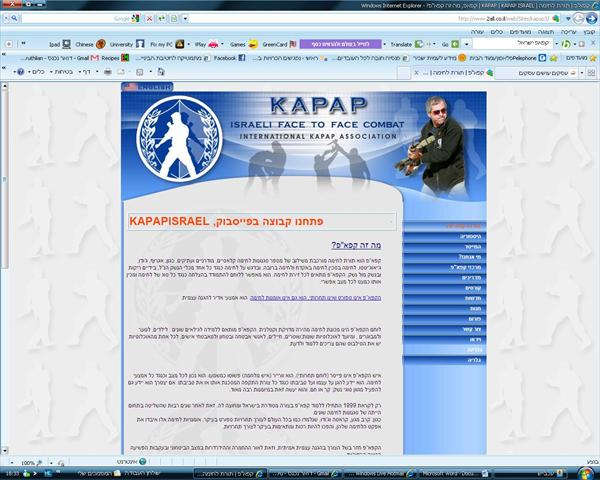Switch to Windows Live Messenger taskbar button
600x480 pixels.
coord(379,473)
